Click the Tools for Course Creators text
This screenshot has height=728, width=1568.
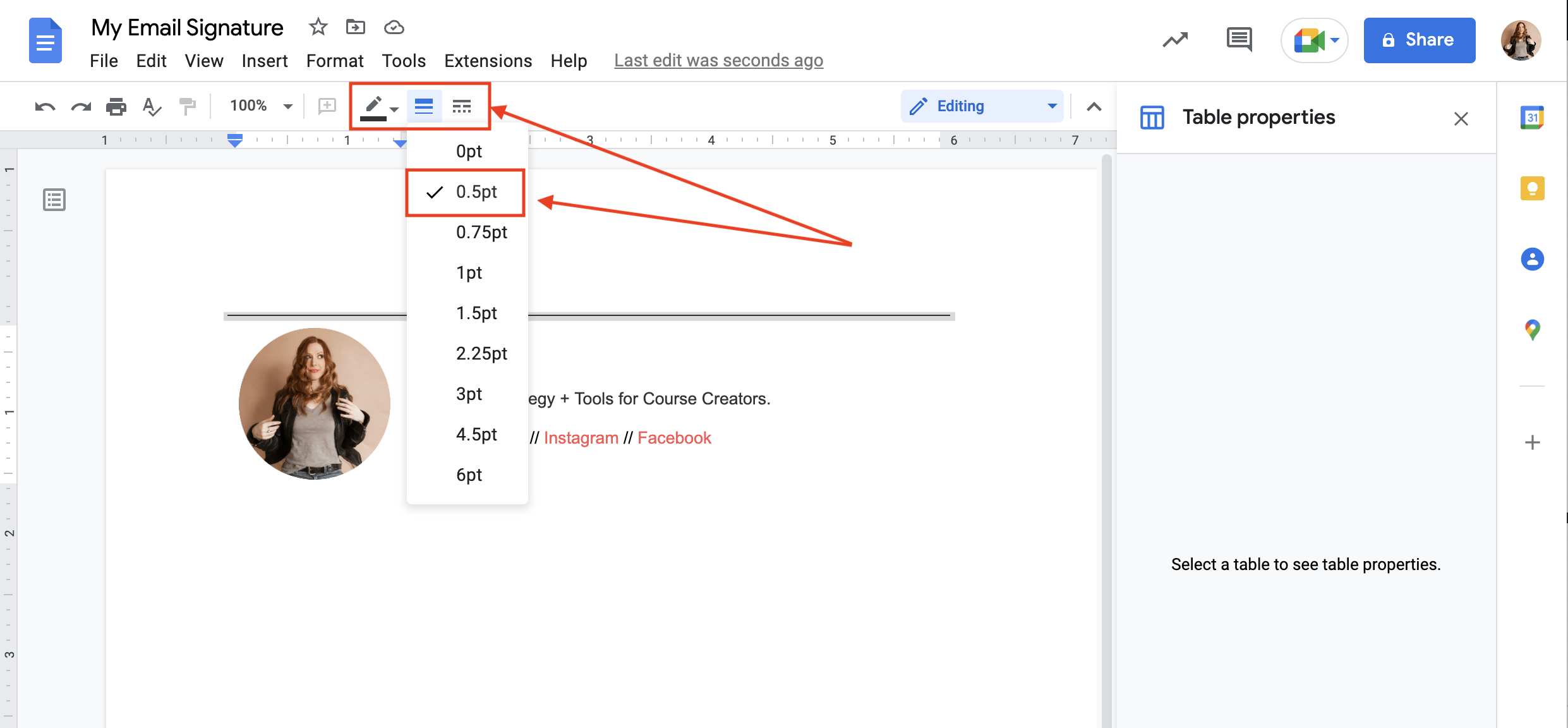[x=671, y=399]
